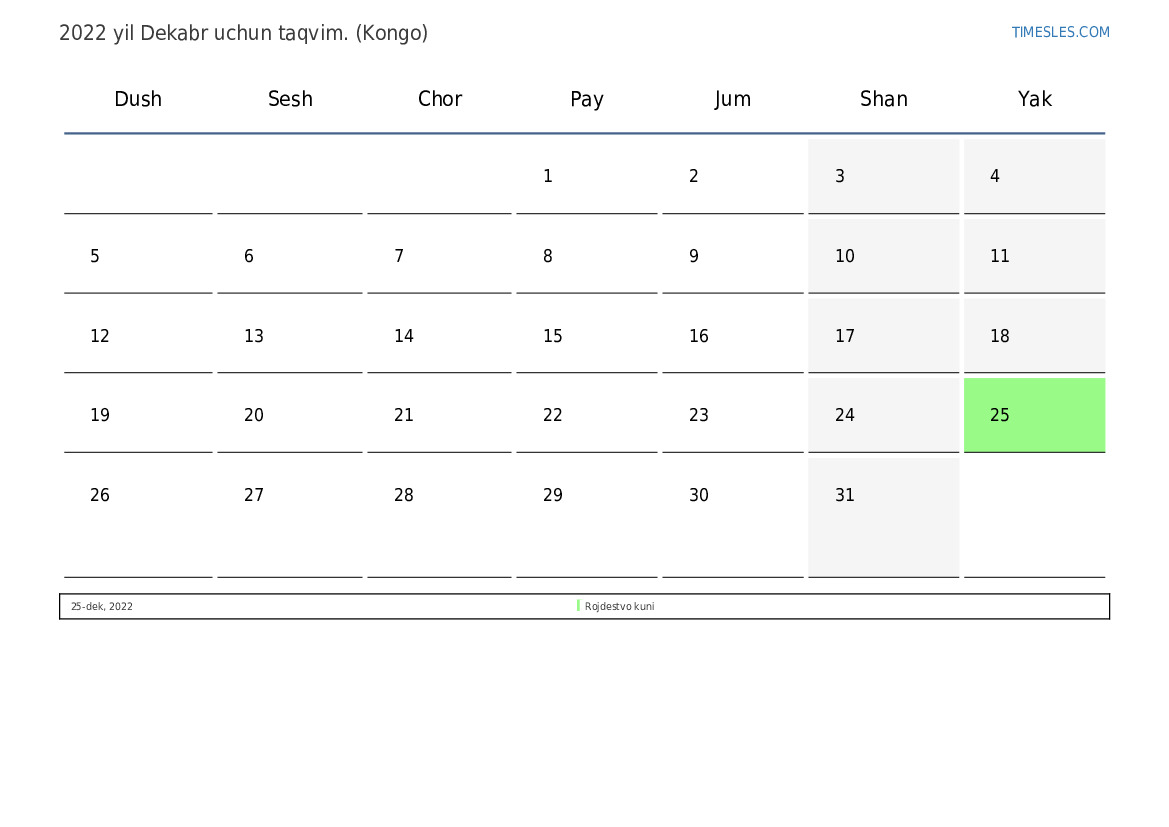Click the Shan column header

click(x=884, y=99)
